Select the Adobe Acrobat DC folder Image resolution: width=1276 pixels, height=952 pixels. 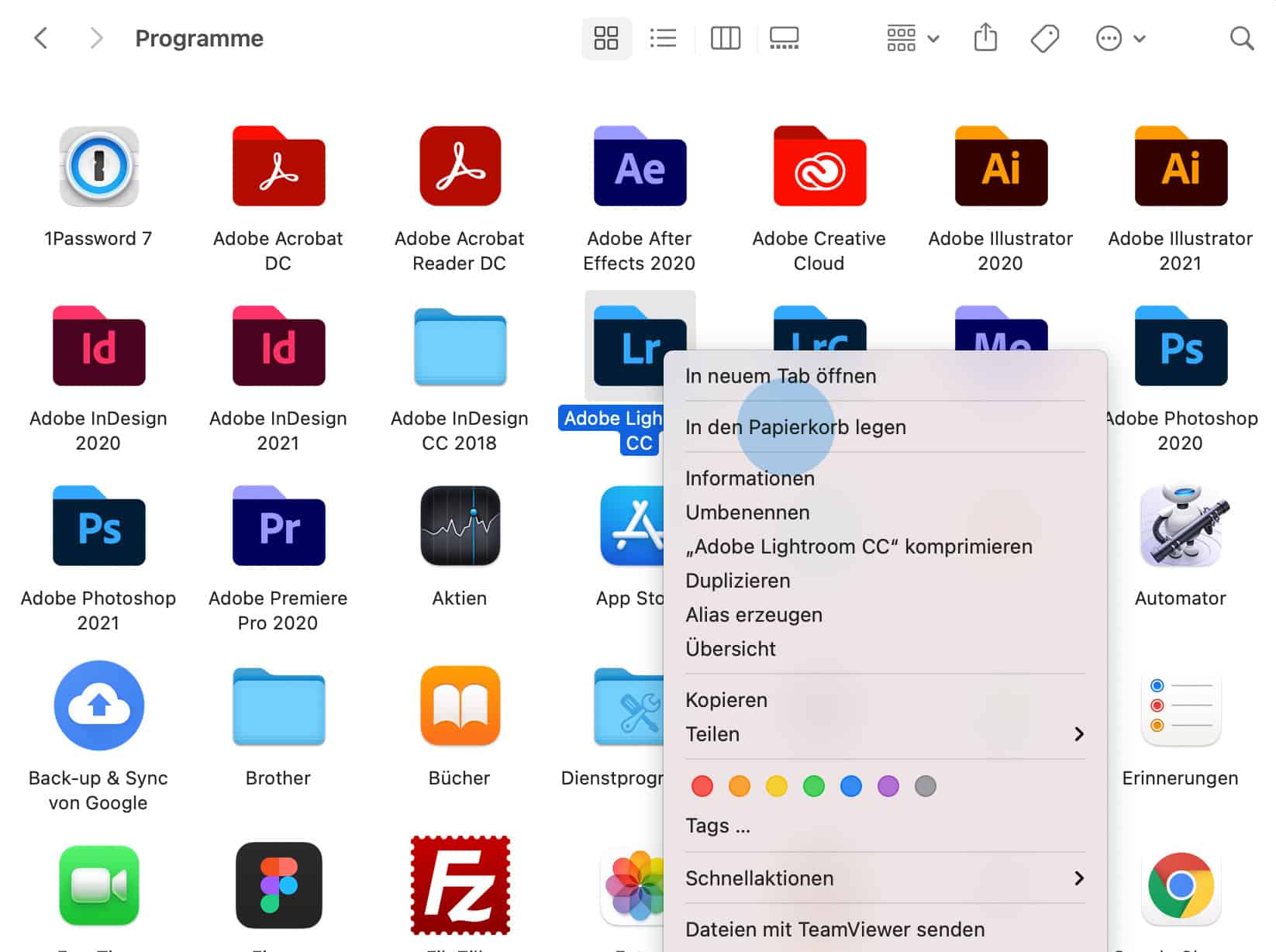pyautogui.click(x=278, y=166)
